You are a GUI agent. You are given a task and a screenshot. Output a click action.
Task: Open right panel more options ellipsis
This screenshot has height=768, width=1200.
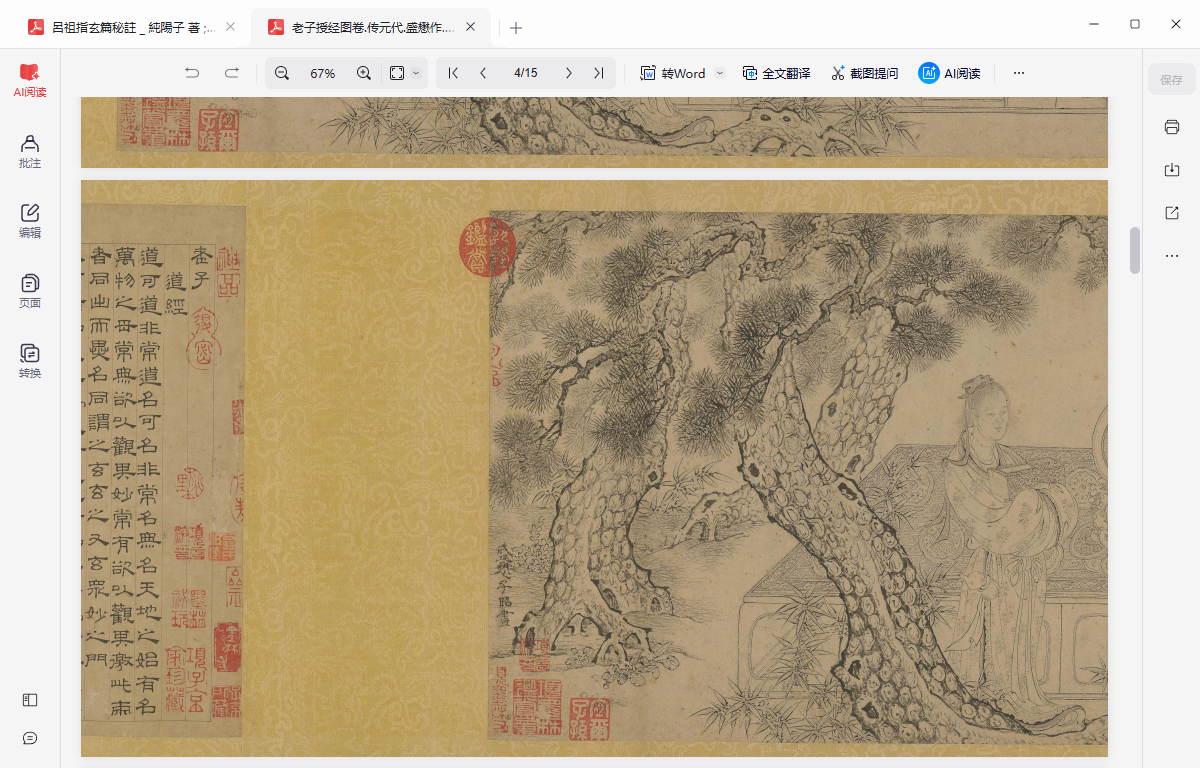1172,256
